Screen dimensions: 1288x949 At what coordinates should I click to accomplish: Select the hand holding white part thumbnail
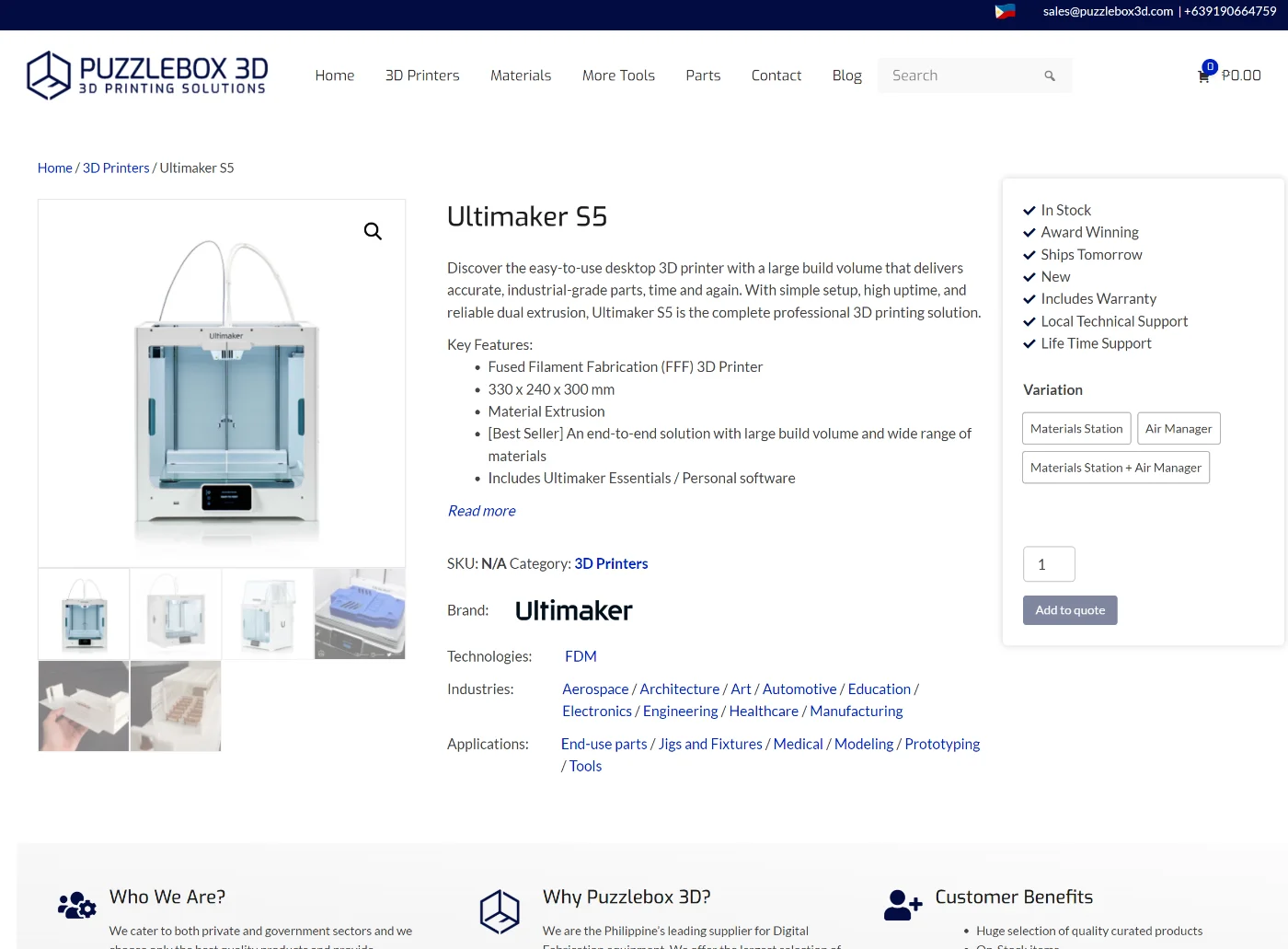[x=84, y=705]
